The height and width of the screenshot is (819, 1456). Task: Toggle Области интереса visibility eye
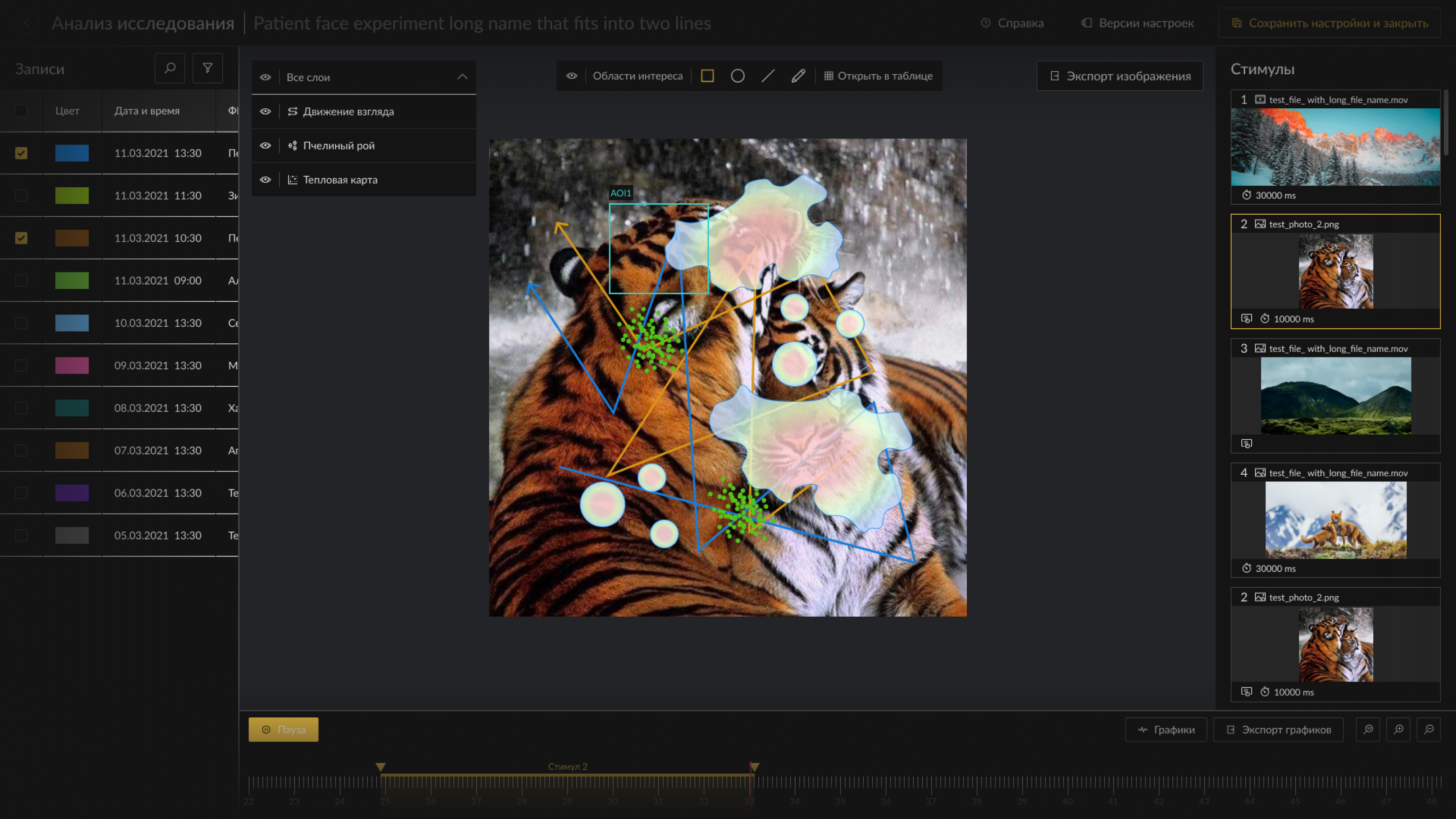click(x=572, y=76)
